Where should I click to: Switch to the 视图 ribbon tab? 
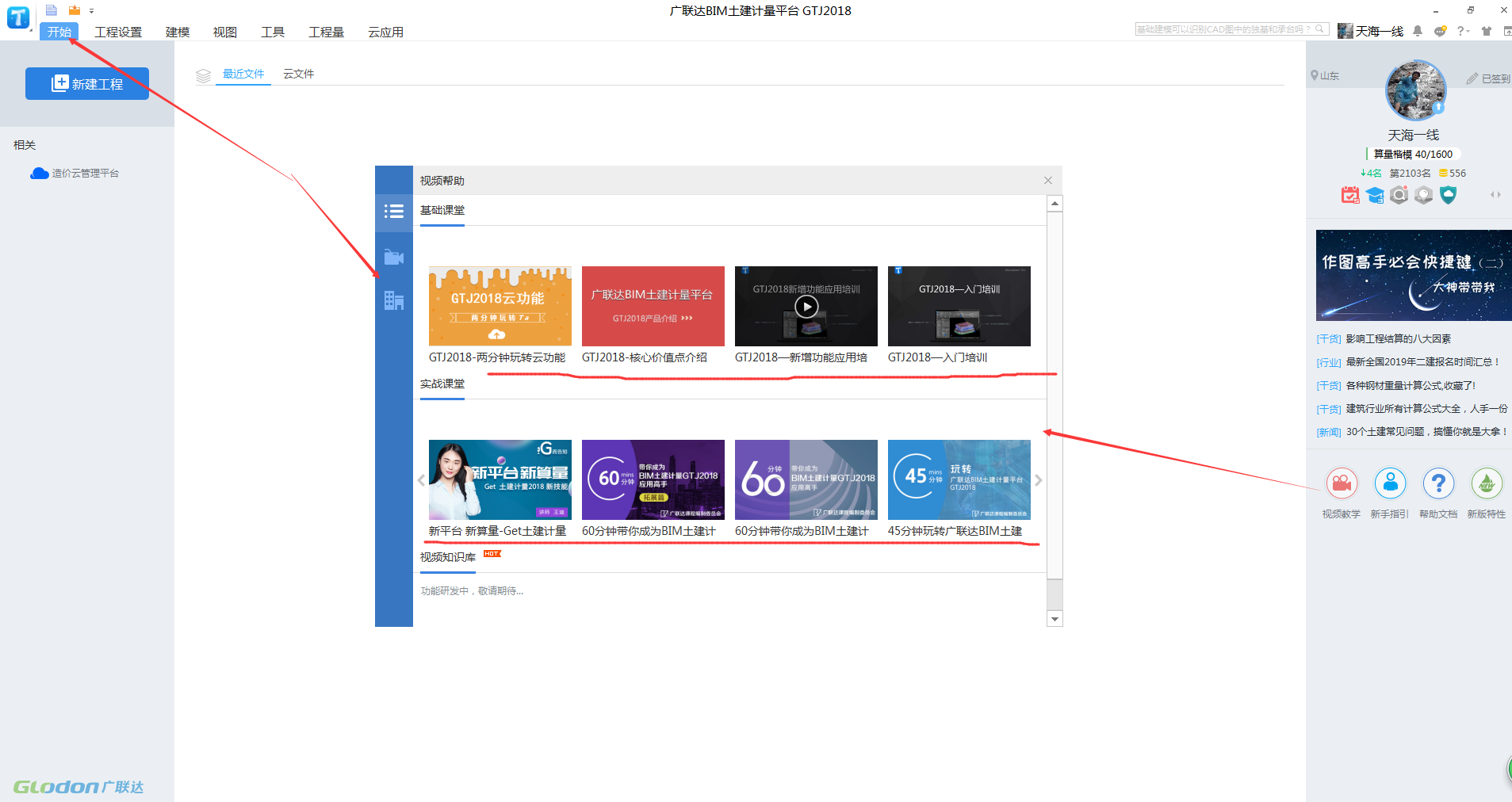[225, 32]
